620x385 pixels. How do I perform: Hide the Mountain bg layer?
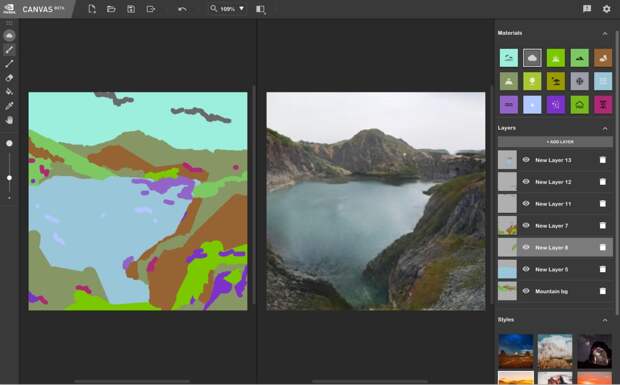[x=526, y=291]
